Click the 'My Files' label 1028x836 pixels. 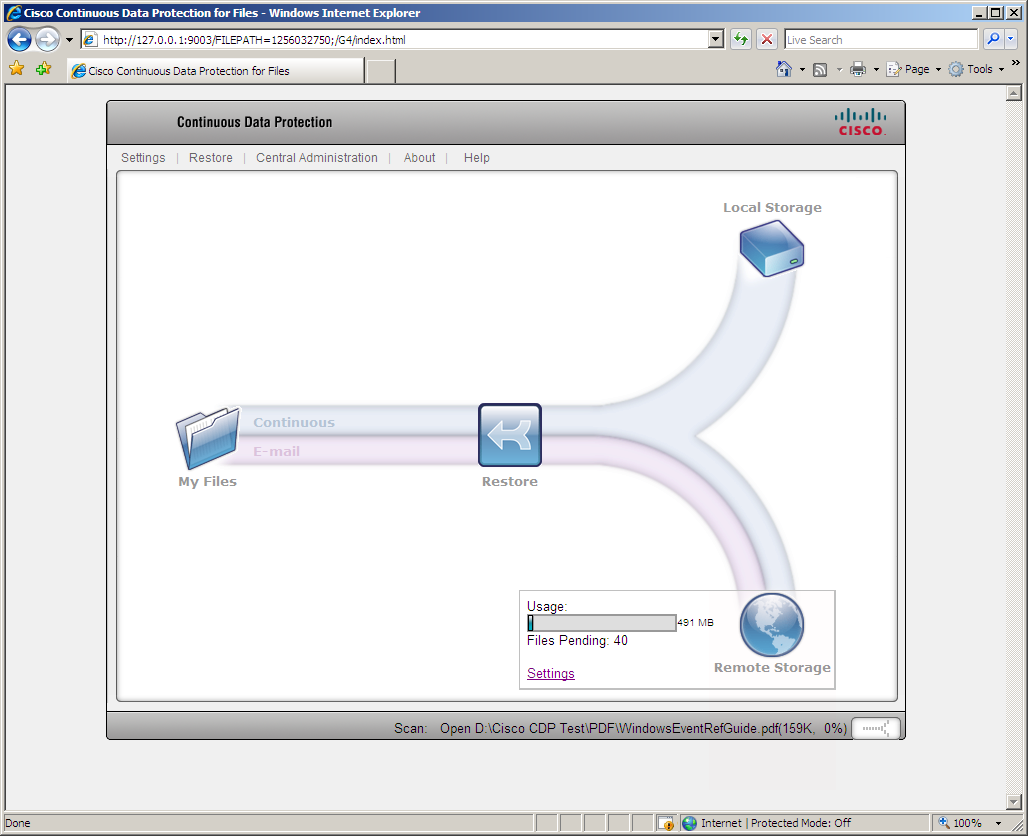(207, 481)
